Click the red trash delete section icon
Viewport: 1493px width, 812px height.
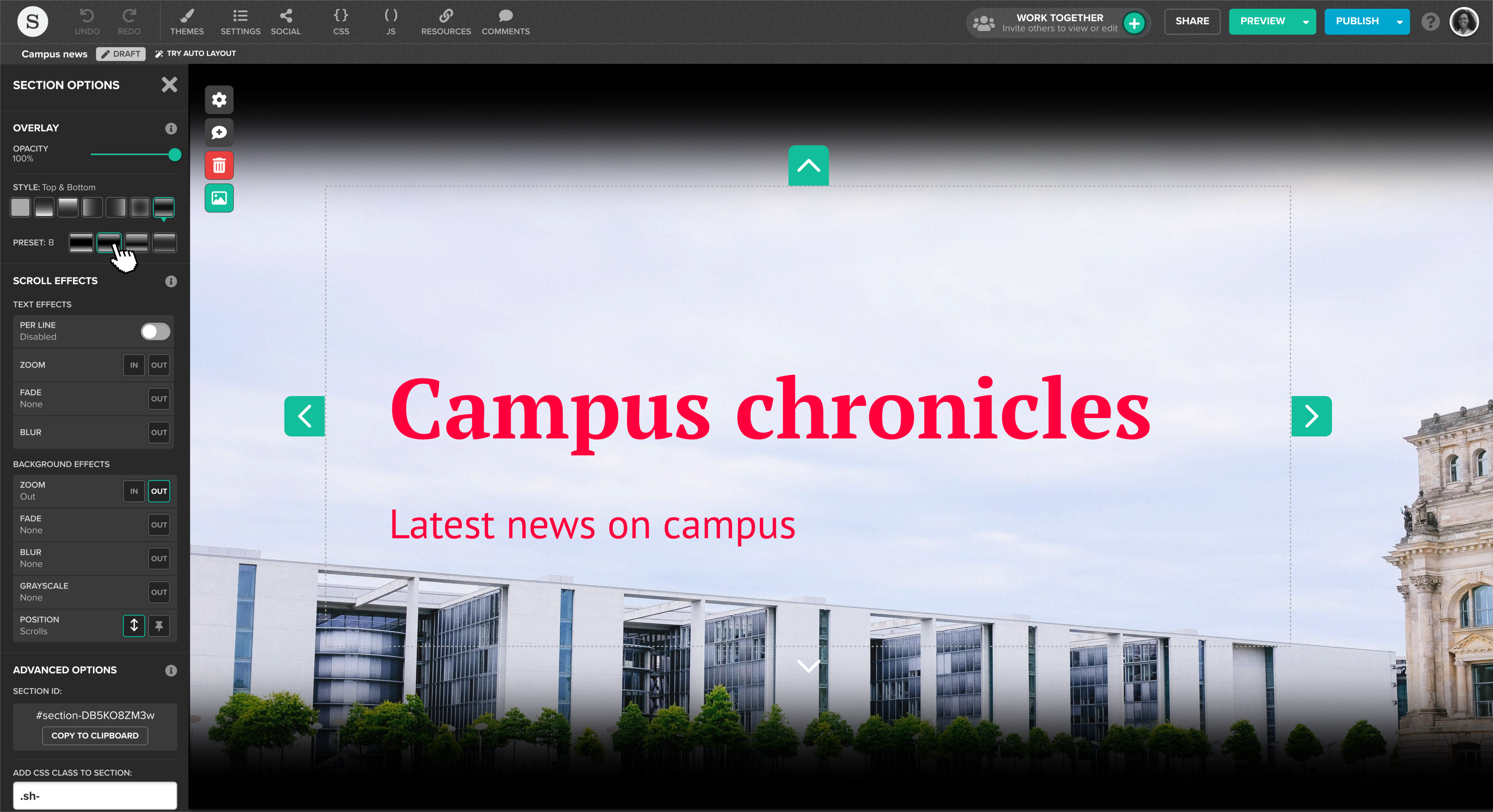coord(219,166)
